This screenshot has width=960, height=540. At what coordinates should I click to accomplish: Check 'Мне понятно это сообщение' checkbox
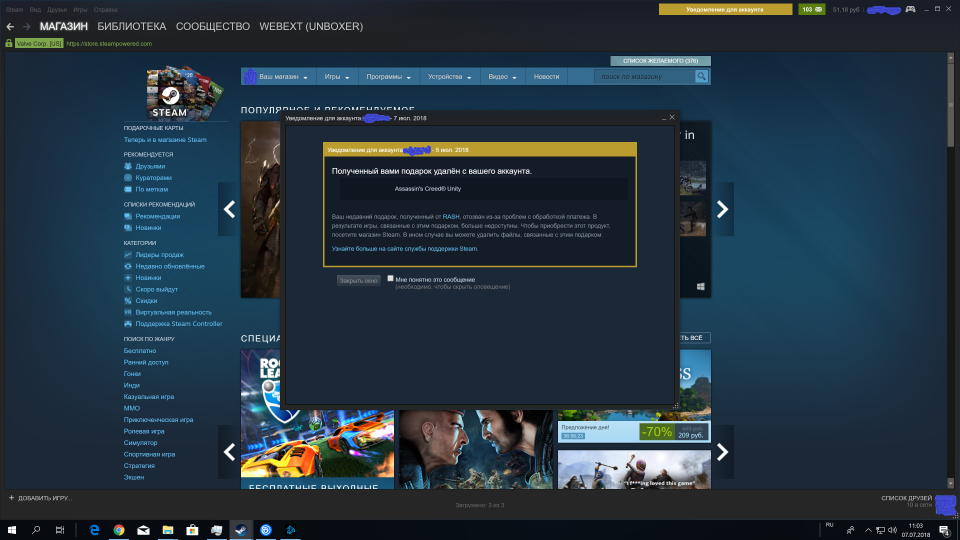pos(390,279)
